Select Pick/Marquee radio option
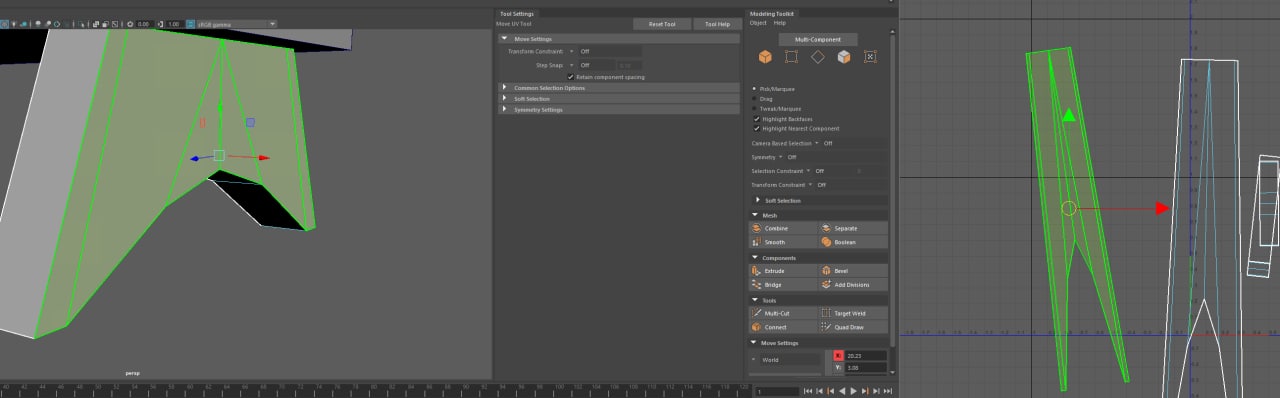This screenshot has width=1280, height=398. click(x=755, y=89)
